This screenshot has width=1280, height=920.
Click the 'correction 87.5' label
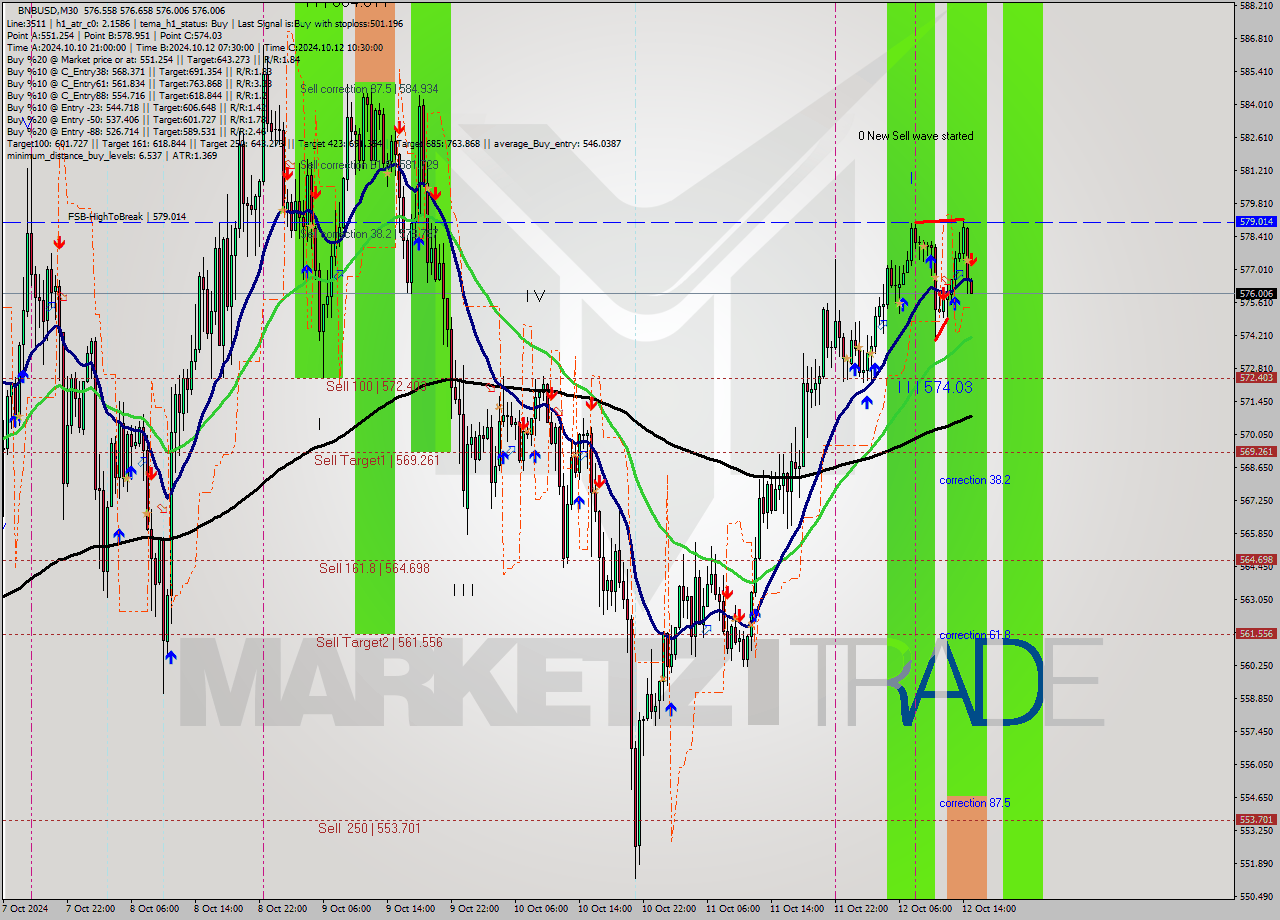[x=975, y=803]
